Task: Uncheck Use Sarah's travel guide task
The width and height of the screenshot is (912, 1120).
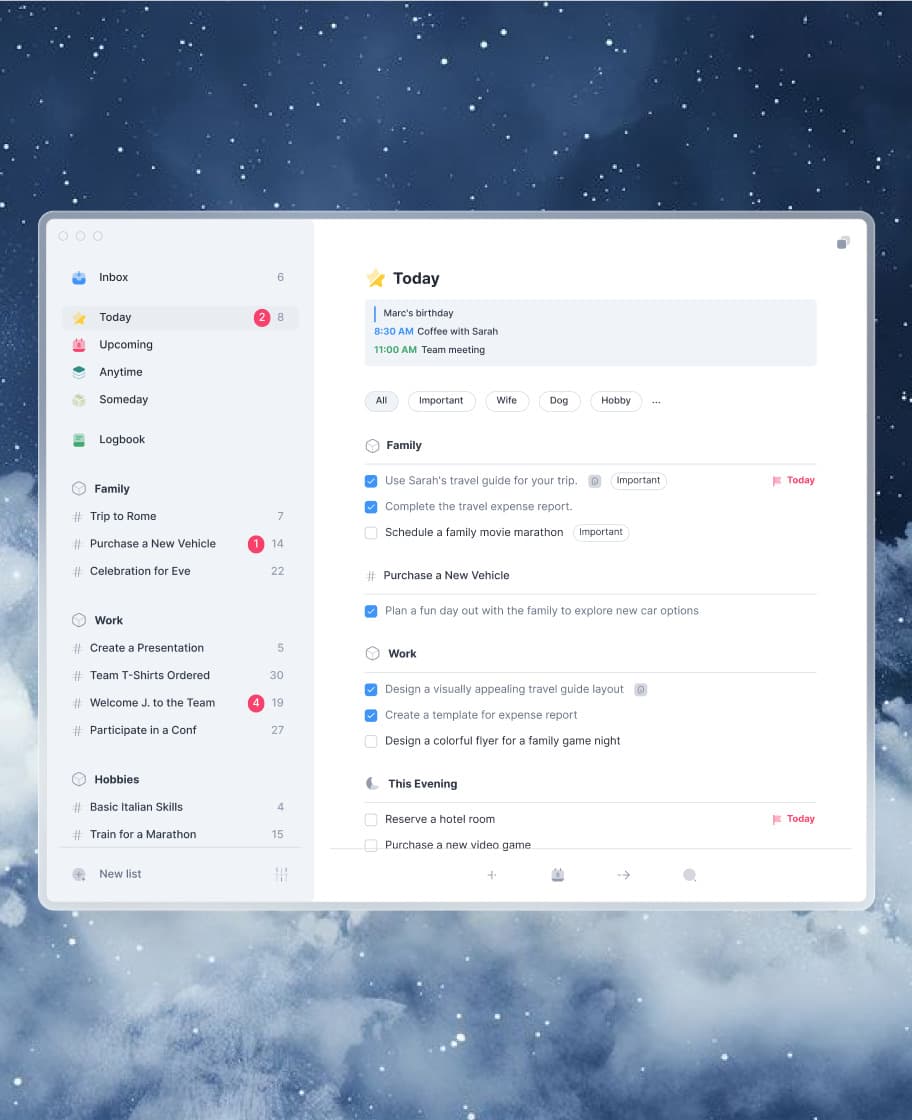Action: pyautogui.click(x=371, y=481)
